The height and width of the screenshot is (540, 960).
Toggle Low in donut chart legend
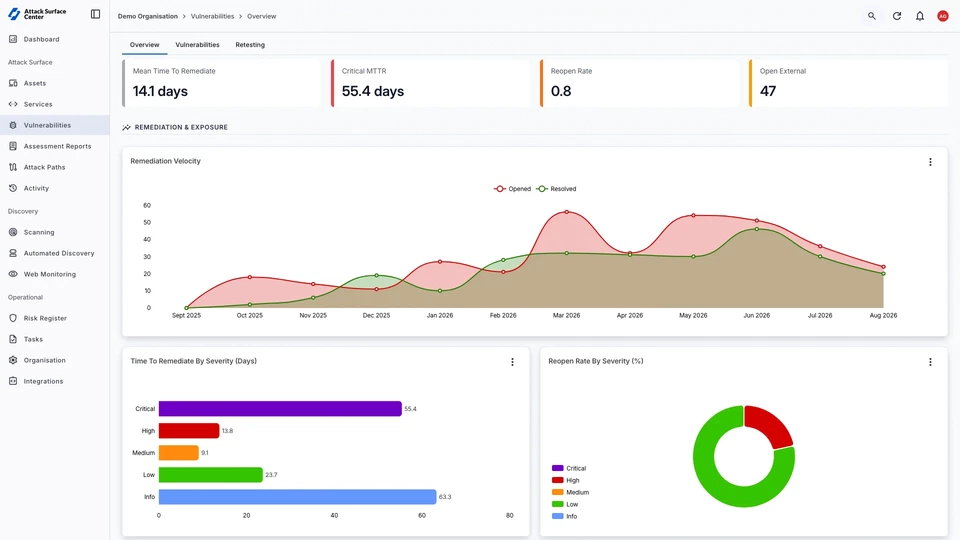coord(564,504)
